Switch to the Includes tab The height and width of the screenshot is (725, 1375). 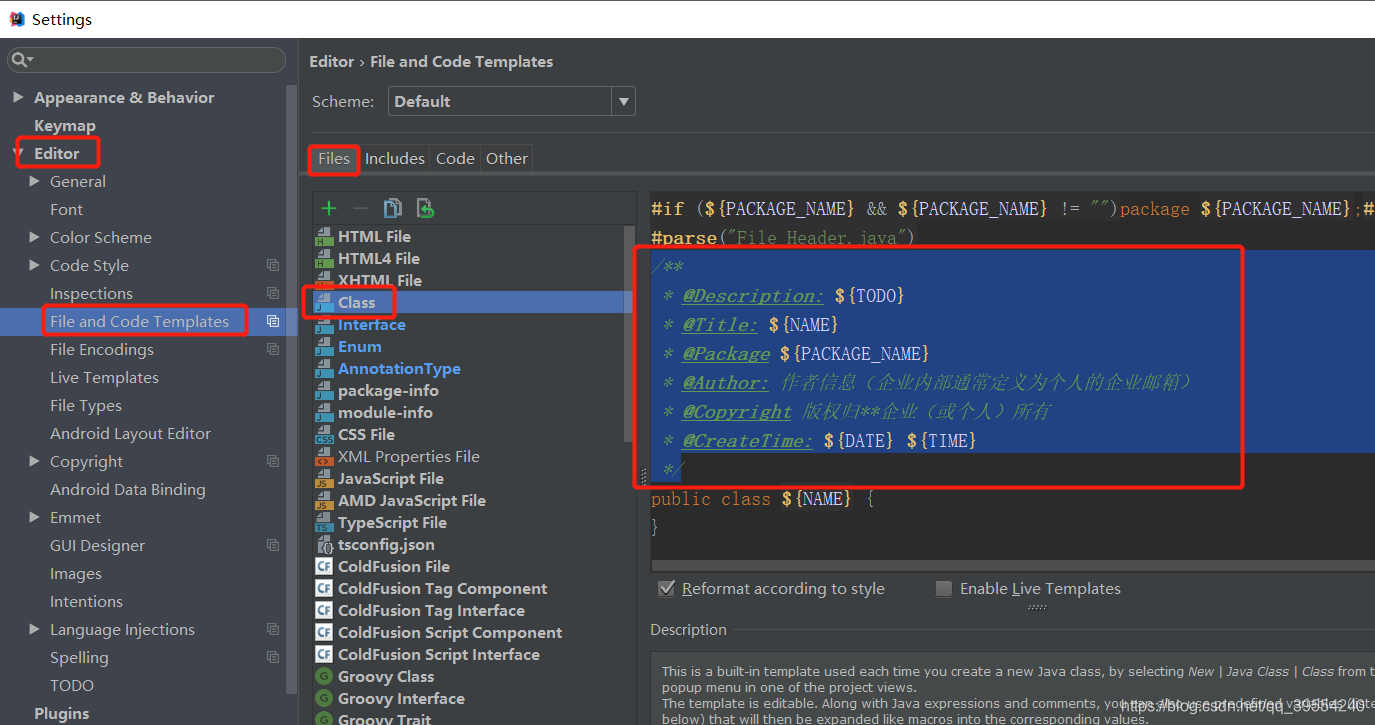point(394,158)
